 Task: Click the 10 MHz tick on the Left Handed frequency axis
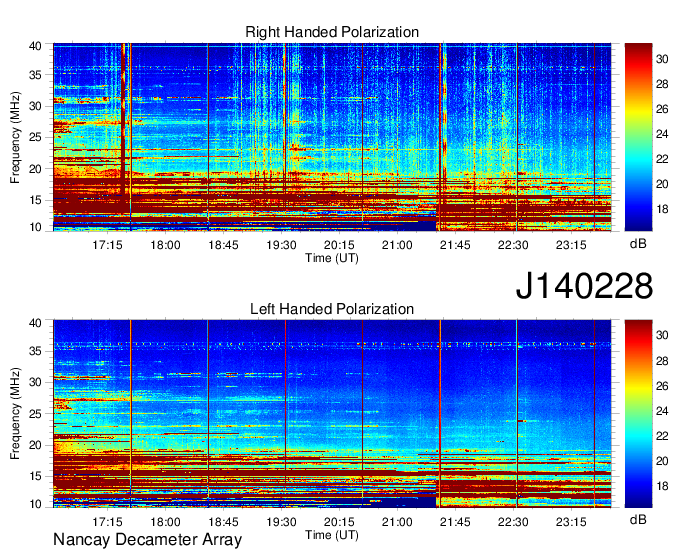35,504
